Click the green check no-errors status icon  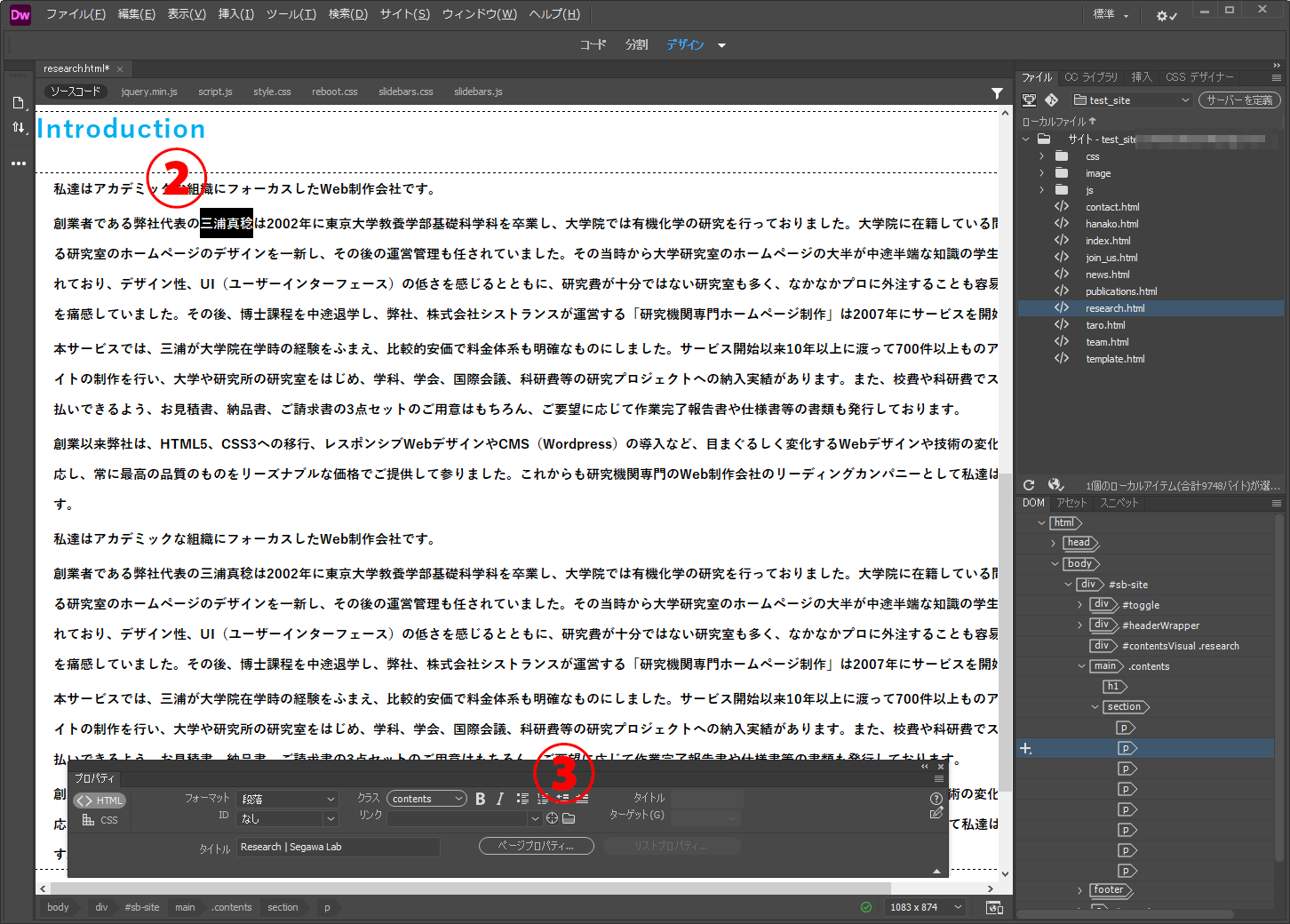click(x=866, y=907)
